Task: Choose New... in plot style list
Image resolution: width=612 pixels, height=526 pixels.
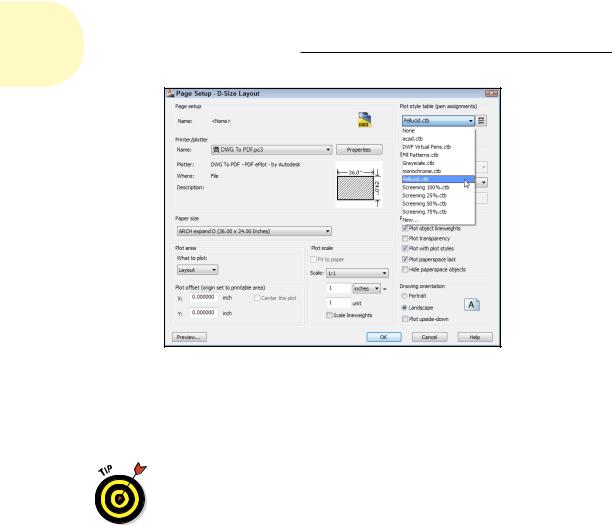Action: pos(438,220)
